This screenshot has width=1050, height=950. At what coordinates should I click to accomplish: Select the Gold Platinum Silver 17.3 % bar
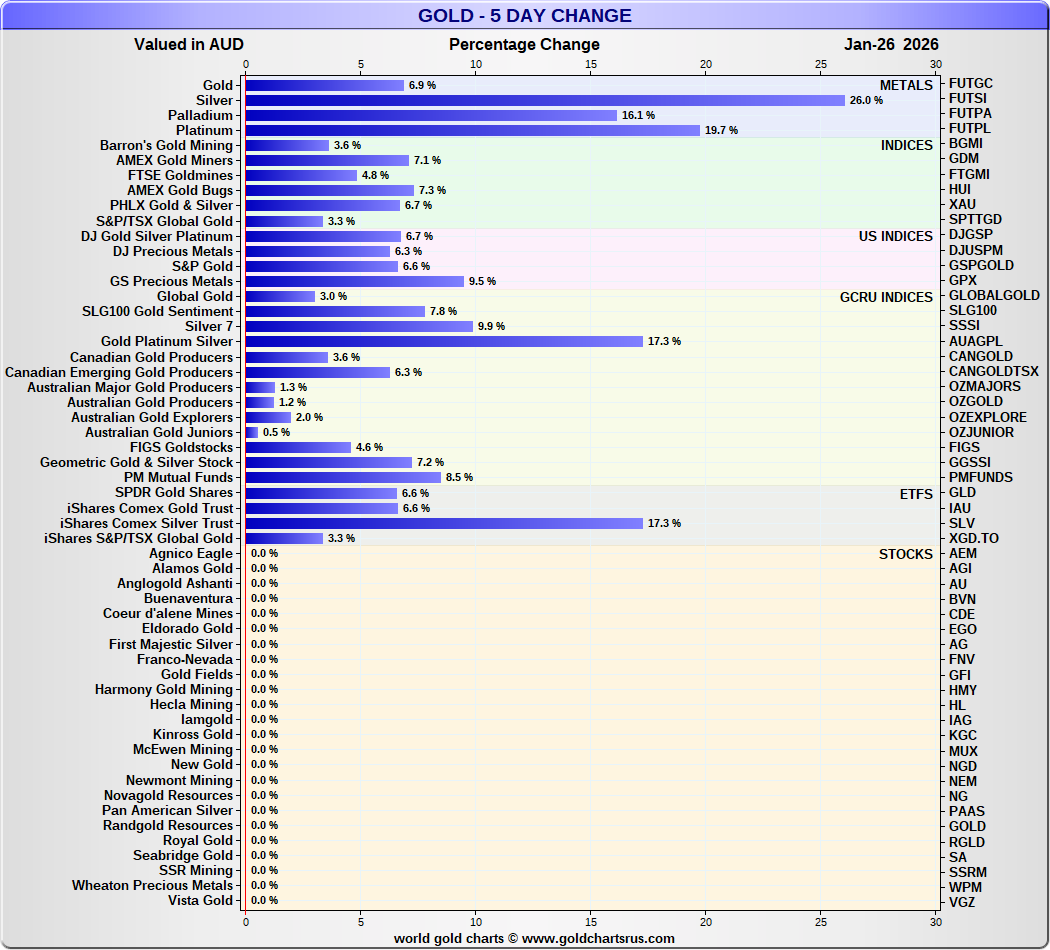[444, 341]
